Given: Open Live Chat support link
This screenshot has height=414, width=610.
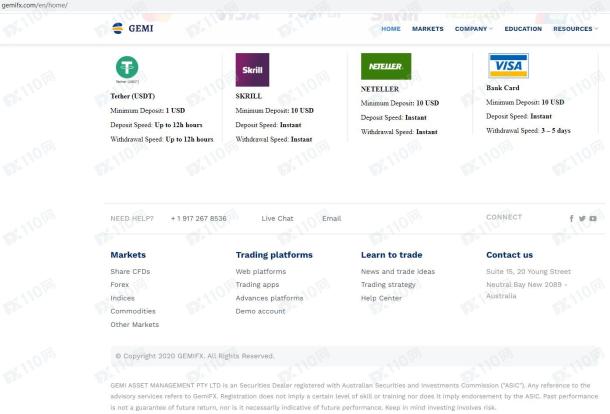Looking at the screenshot, I should (x=277, y=219).
